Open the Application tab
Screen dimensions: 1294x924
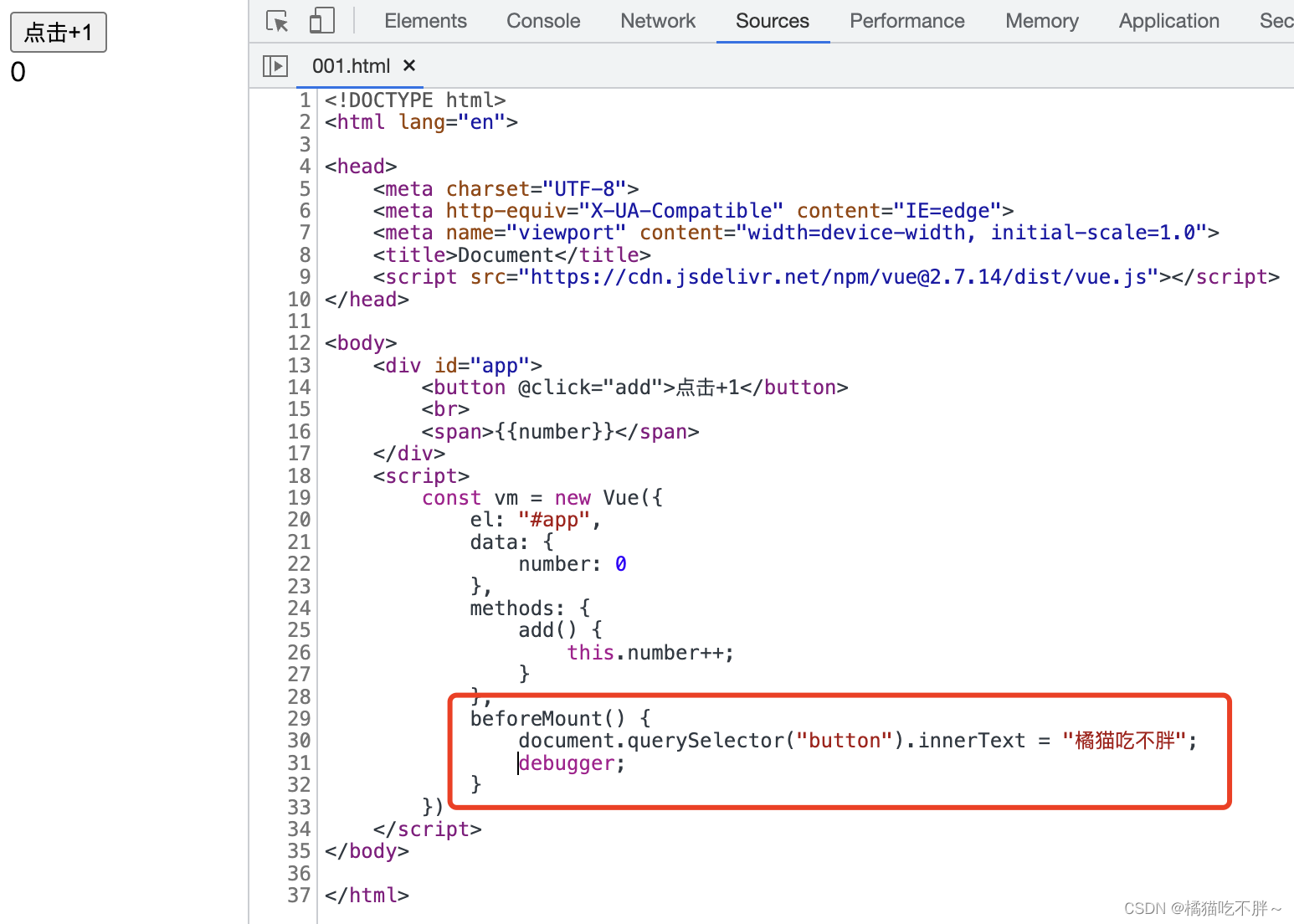click(x=1169, y=21)
